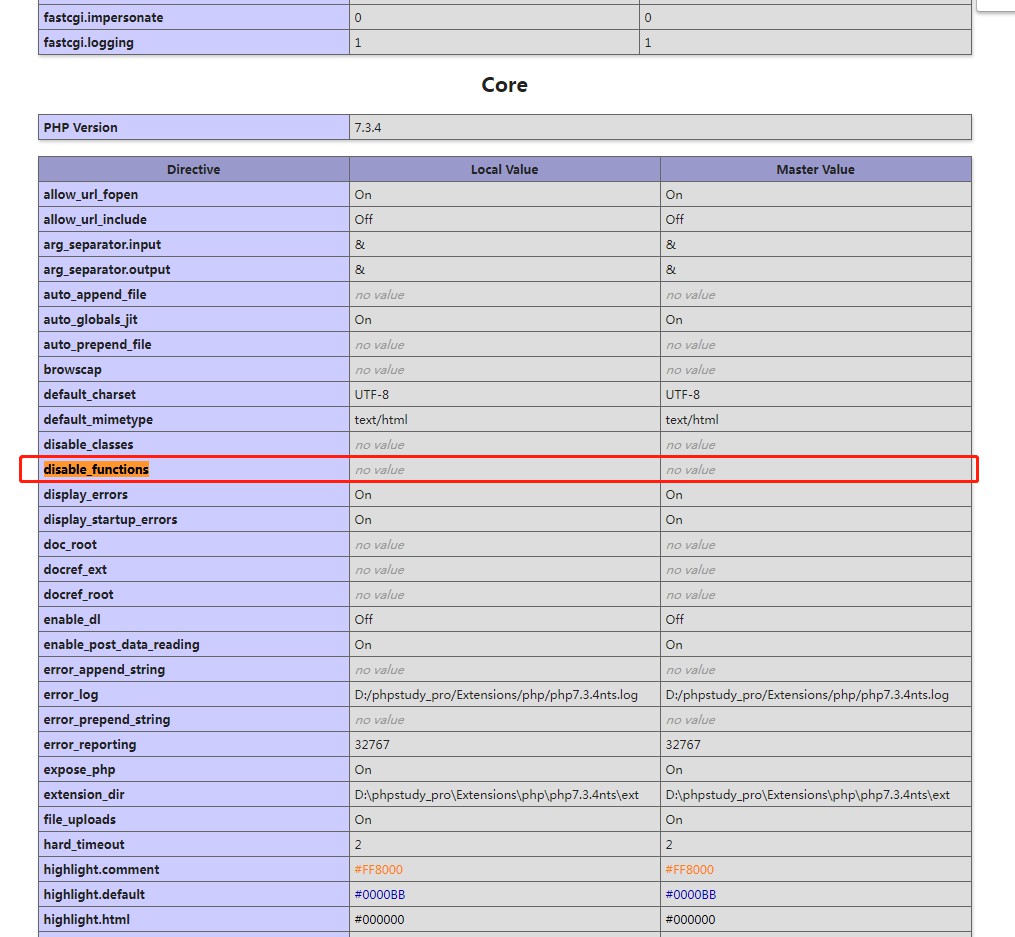1015x937 pixels.
Task: Click the file_uploads directive name
Action: (80, 819)
